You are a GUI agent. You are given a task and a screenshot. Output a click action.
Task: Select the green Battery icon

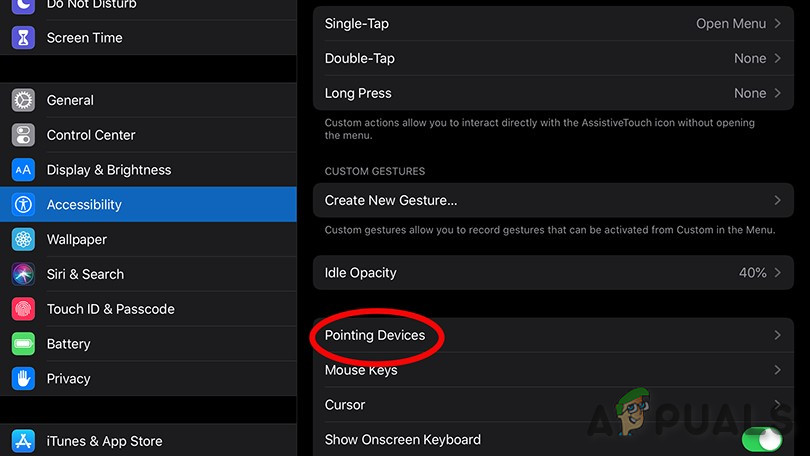click(23, 344)
